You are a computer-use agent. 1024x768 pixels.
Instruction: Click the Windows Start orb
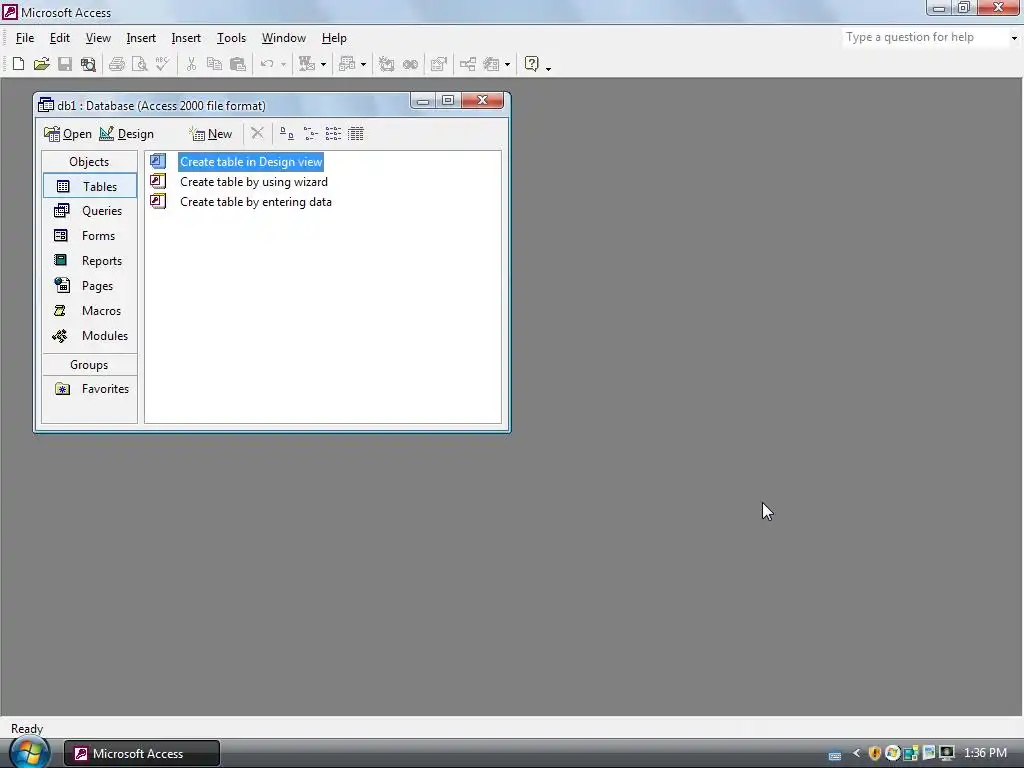coord(29,752)
